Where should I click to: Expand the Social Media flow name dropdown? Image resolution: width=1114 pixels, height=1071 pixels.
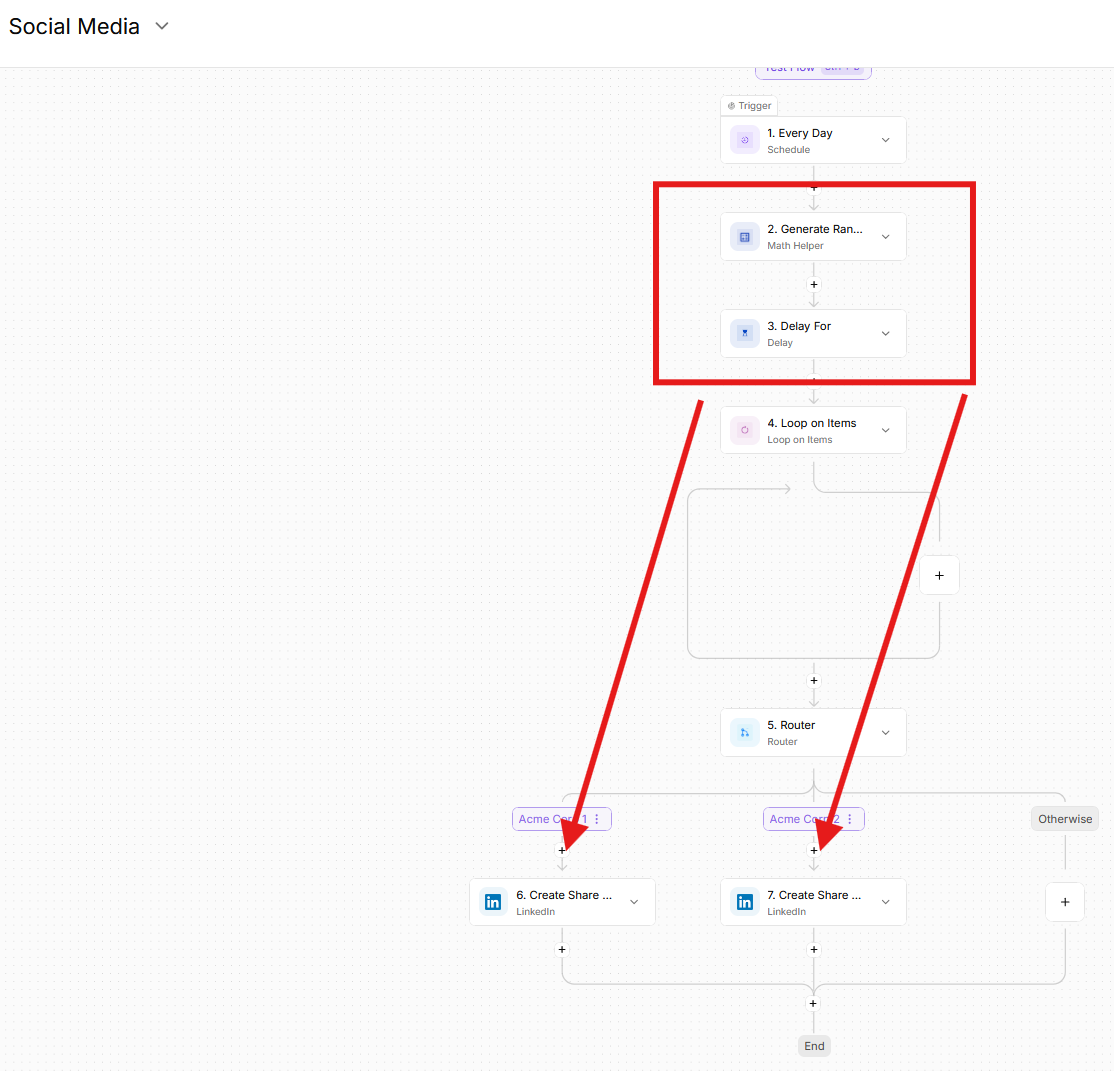coord(162,27)
